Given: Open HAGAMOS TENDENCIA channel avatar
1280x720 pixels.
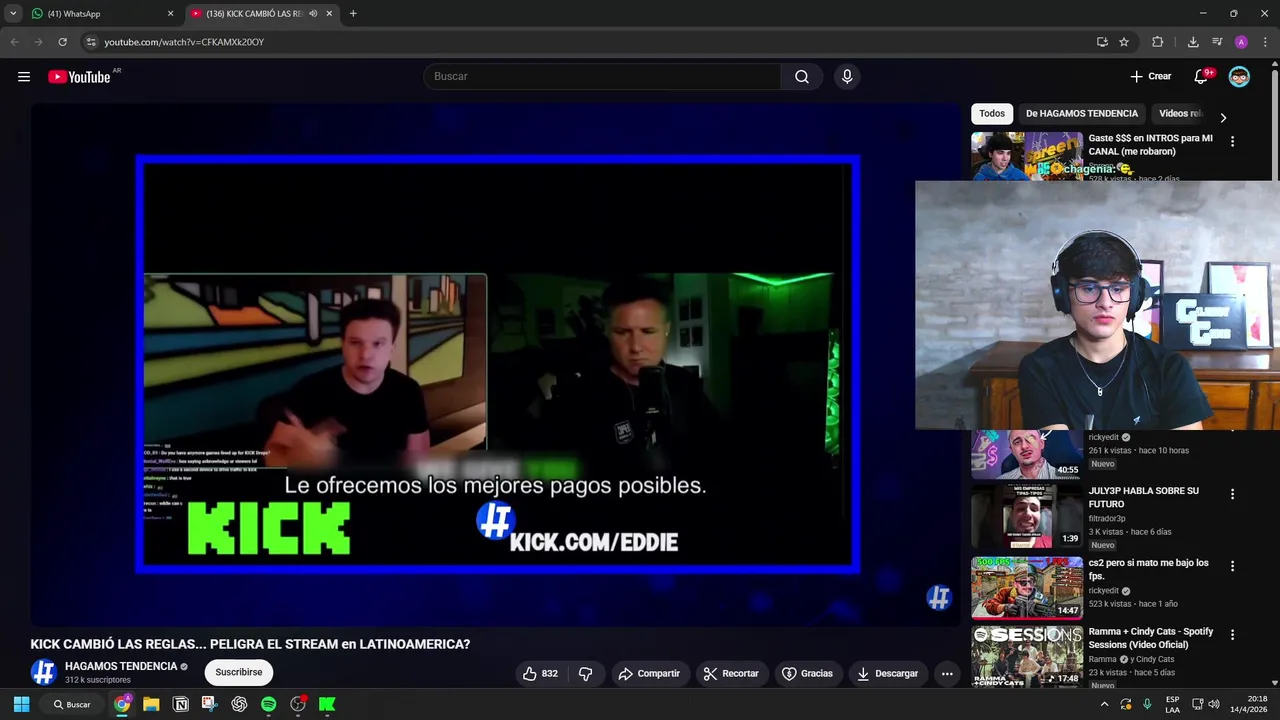Looking at the screenshot, I should [x=43, y=672].
